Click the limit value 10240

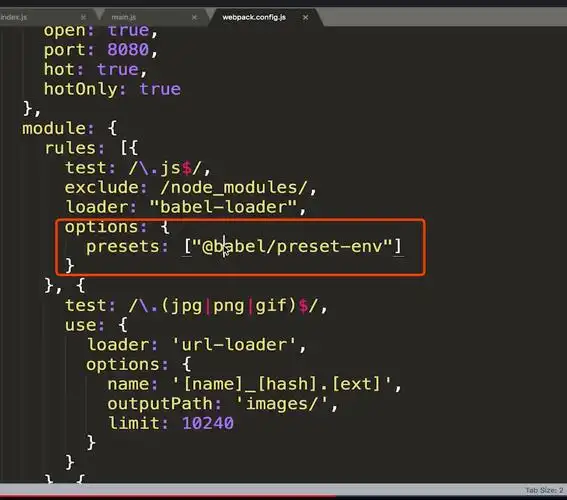208,423
